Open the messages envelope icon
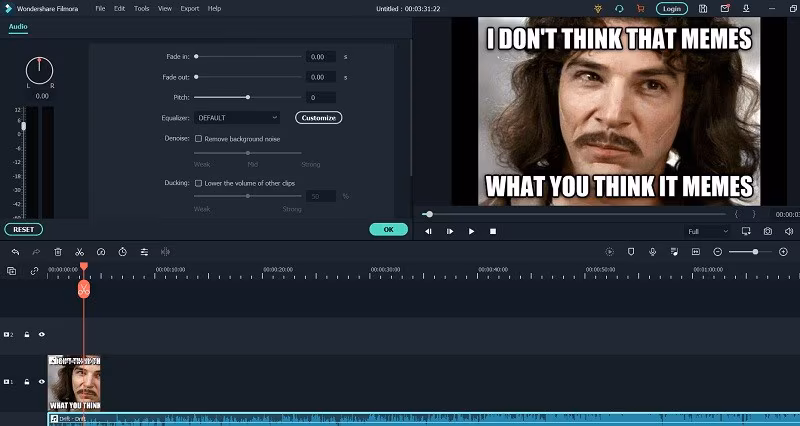This screenshot has height=426, width=800. pyautogui.click(x=724, y=9)
